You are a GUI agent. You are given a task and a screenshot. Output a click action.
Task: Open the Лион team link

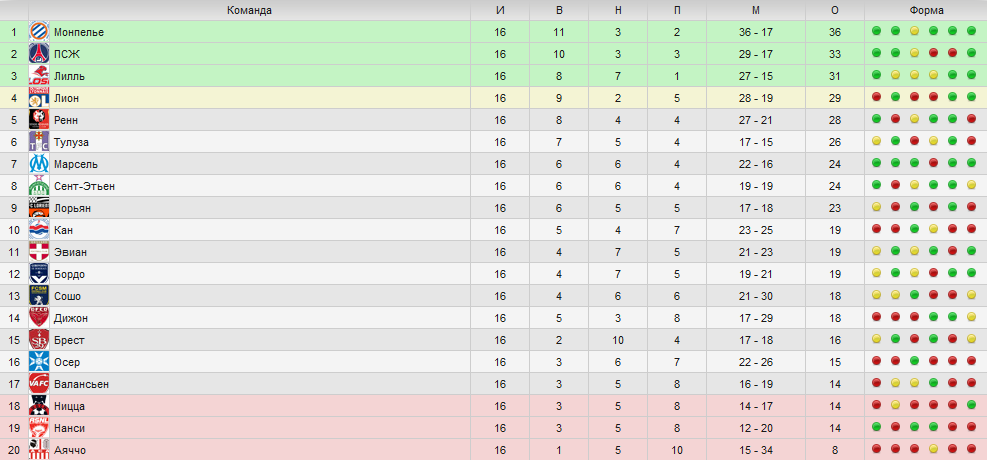pyautogui.click(x=66, y=98)
